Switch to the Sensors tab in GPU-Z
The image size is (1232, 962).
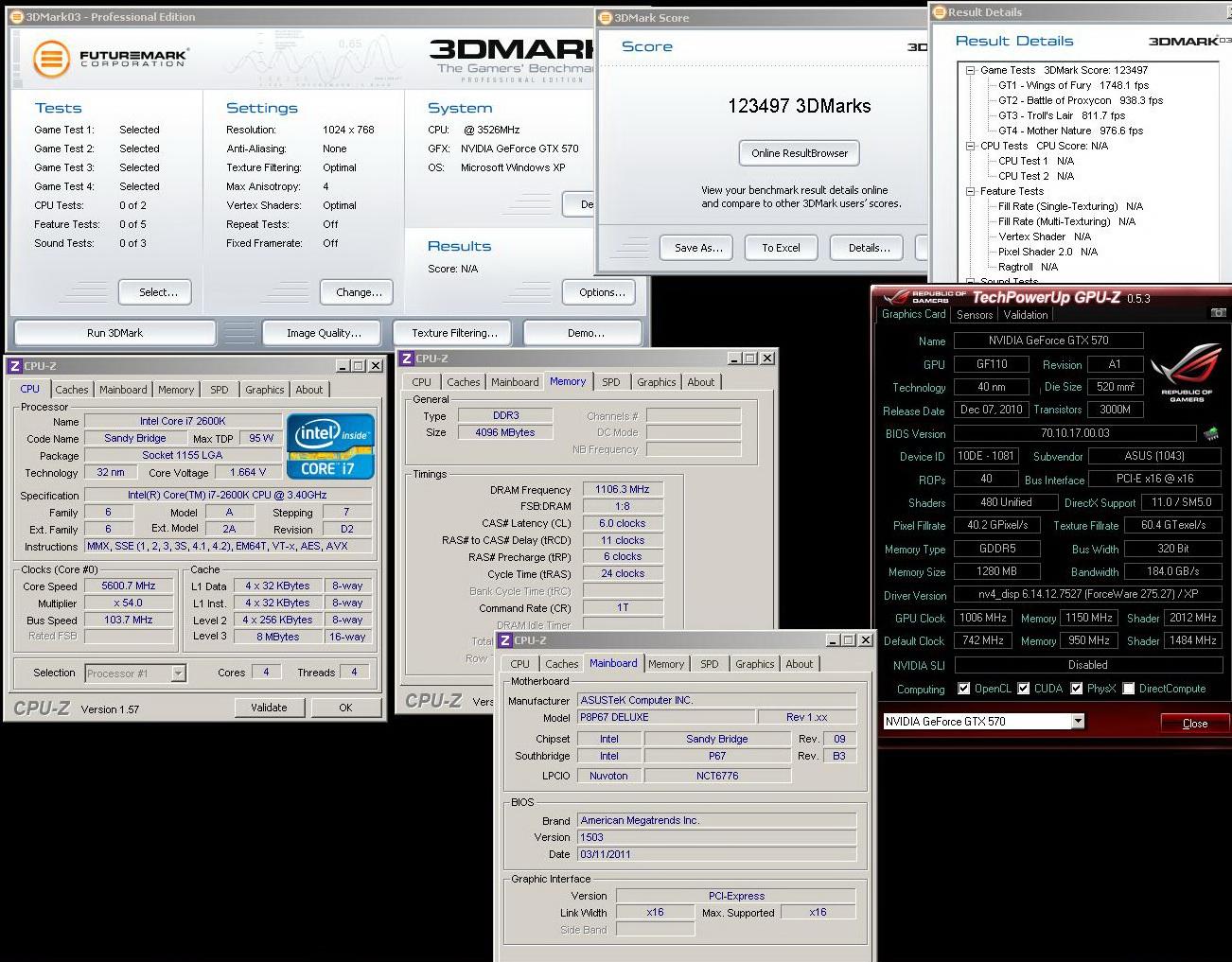pos(975,315)
